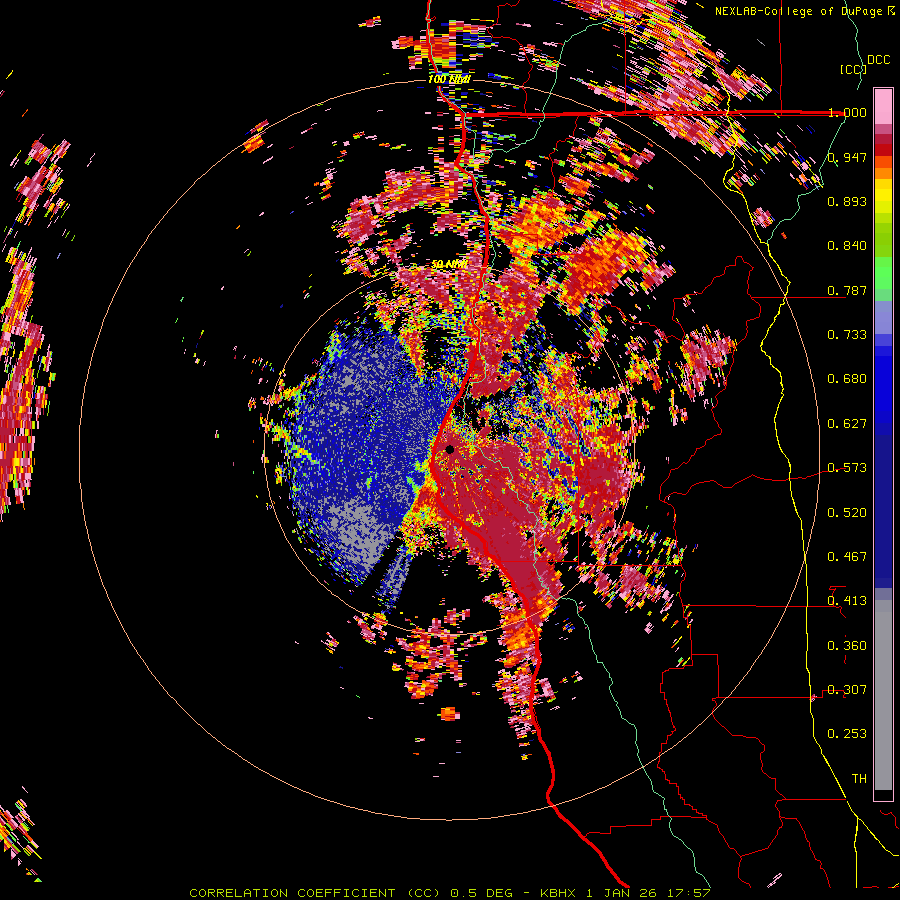Image resolution: width=900 pixels, height=900 pixels.
Task: Pick the light pink color bar segment
Action: pyautogui.click(x=883, y=107)
